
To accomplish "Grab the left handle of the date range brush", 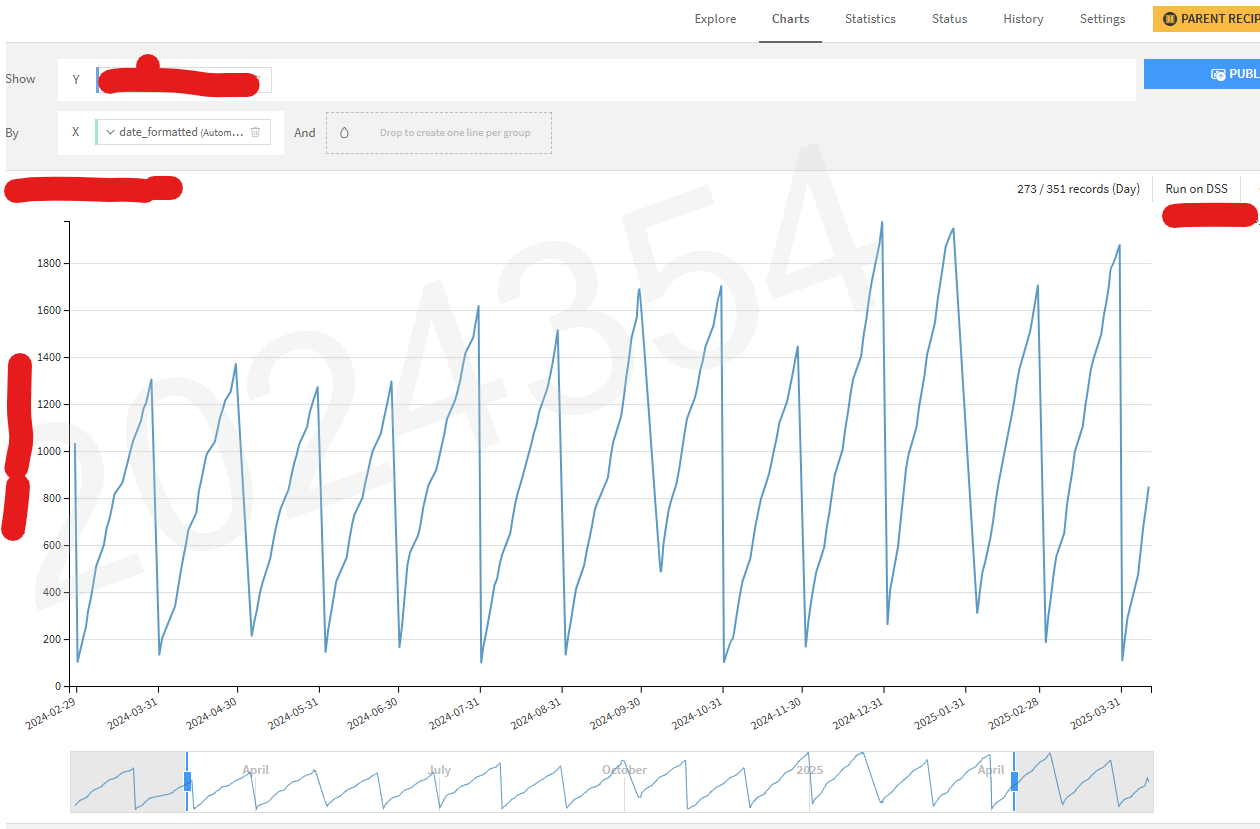I will click(x=187, y=781).
